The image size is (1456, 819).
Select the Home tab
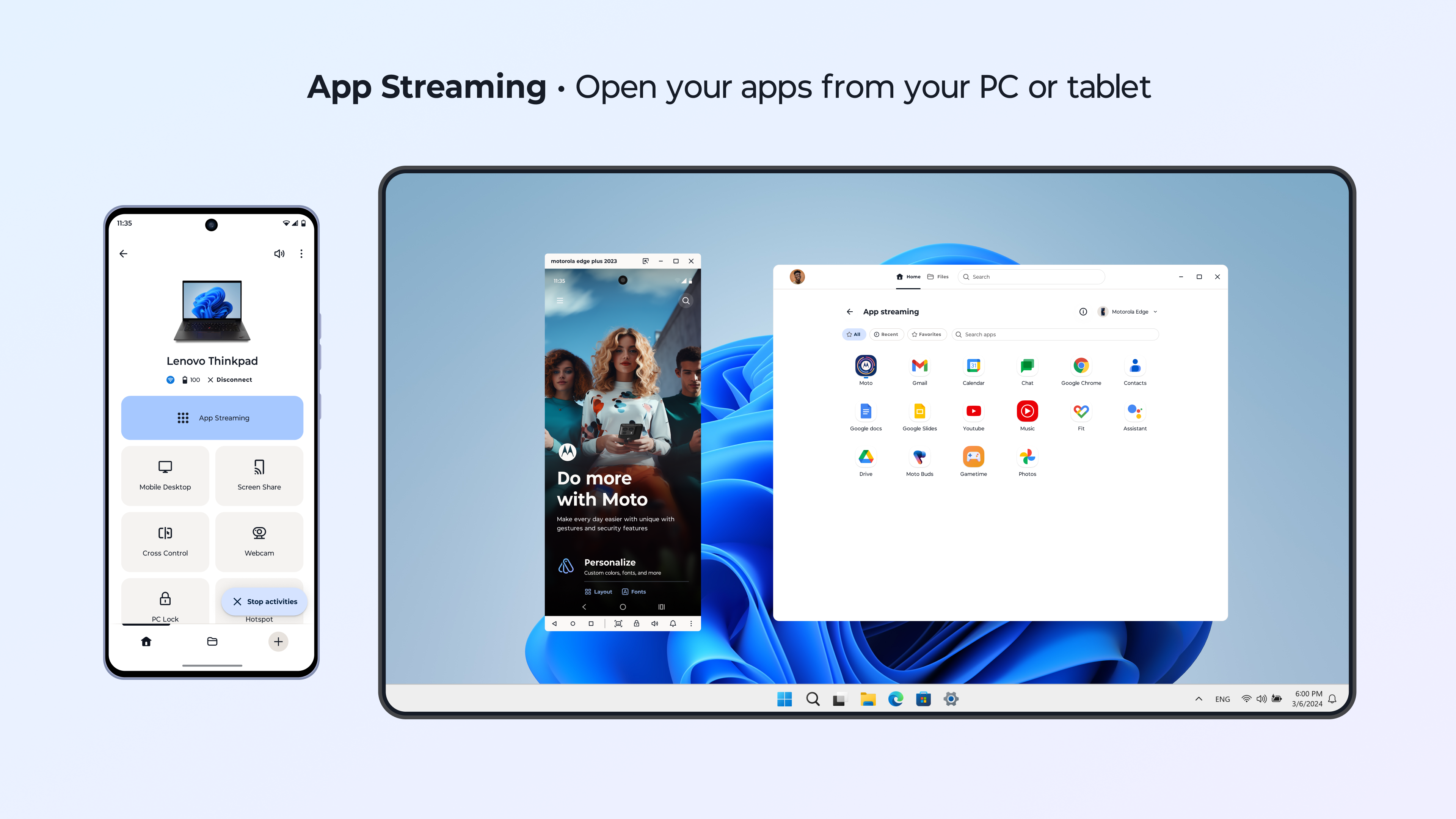[908, 276]
